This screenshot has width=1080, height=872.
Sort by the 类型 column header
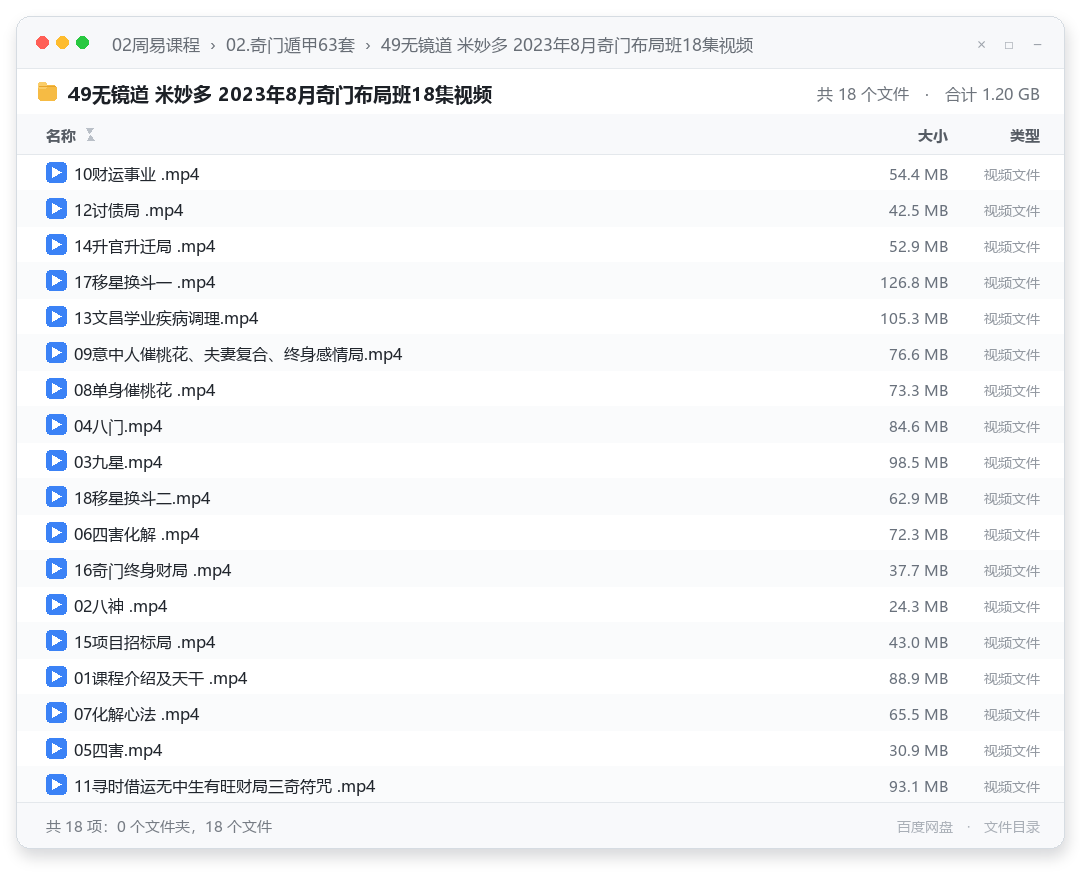point(1025,136)
